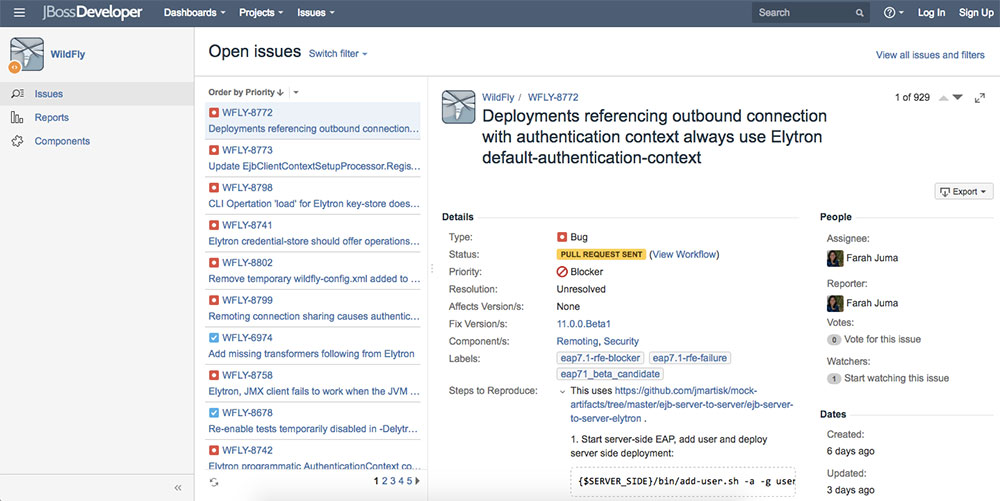Click the Reports chart icon in sidebar

coord(17,117)
